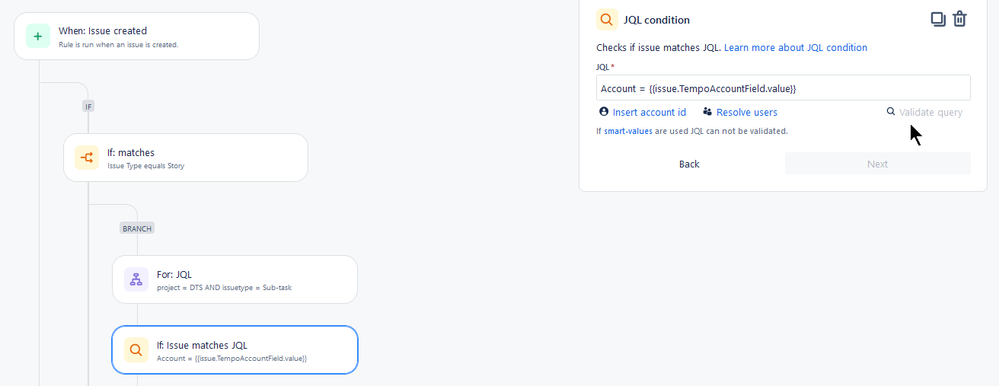Click Validate query
The height and width of the screenshot is (386, 999).
pos(930,112)
